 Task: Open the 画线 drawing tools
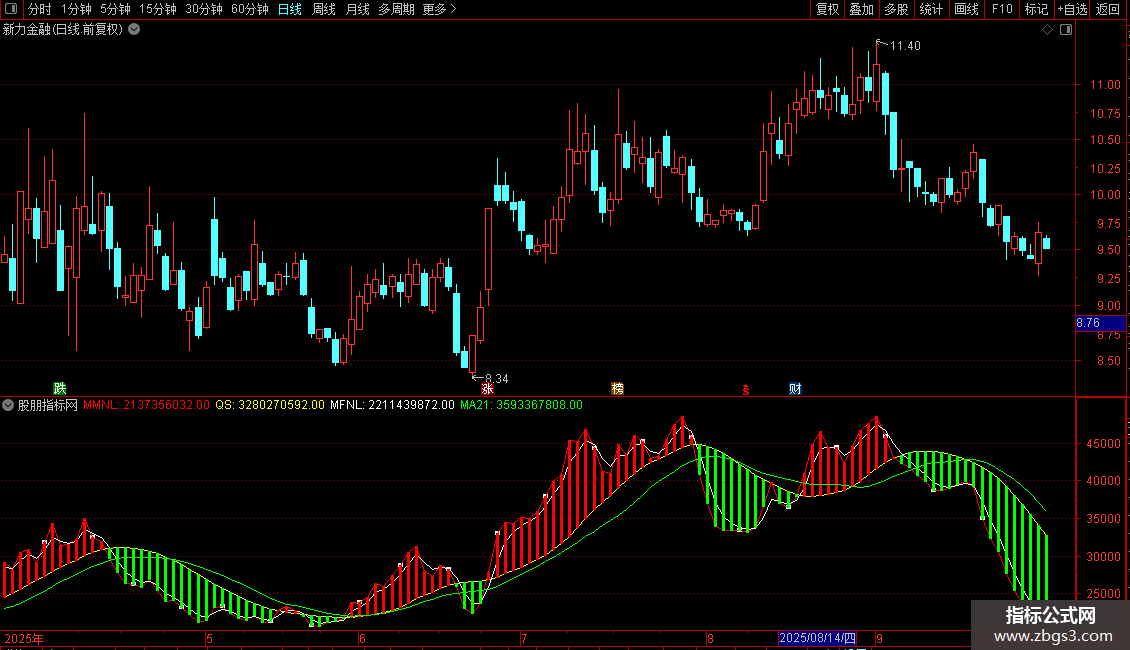[x=966, y=9]
